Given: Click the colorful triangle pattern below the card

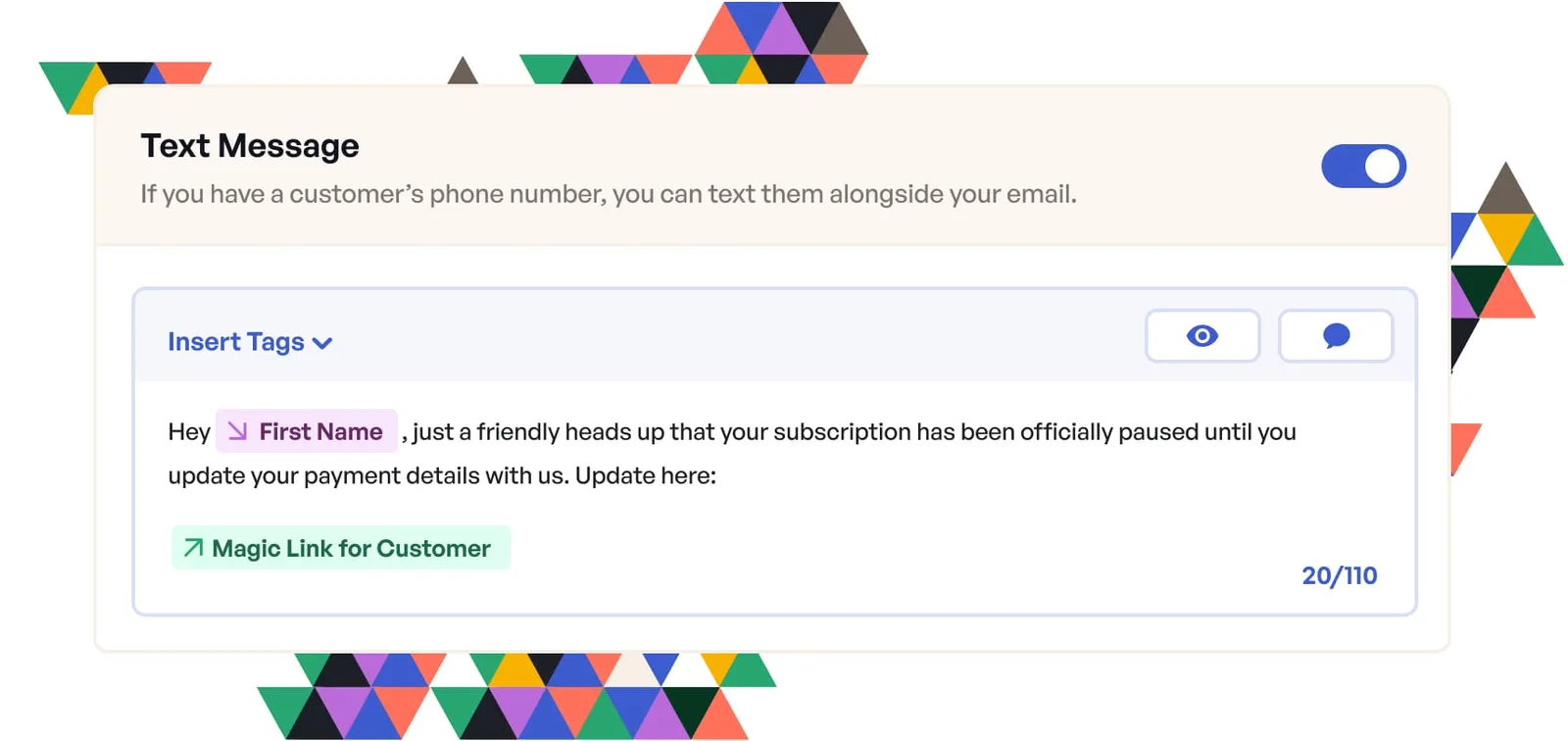Looking at the screenshot, I should (x=516, y=696).
